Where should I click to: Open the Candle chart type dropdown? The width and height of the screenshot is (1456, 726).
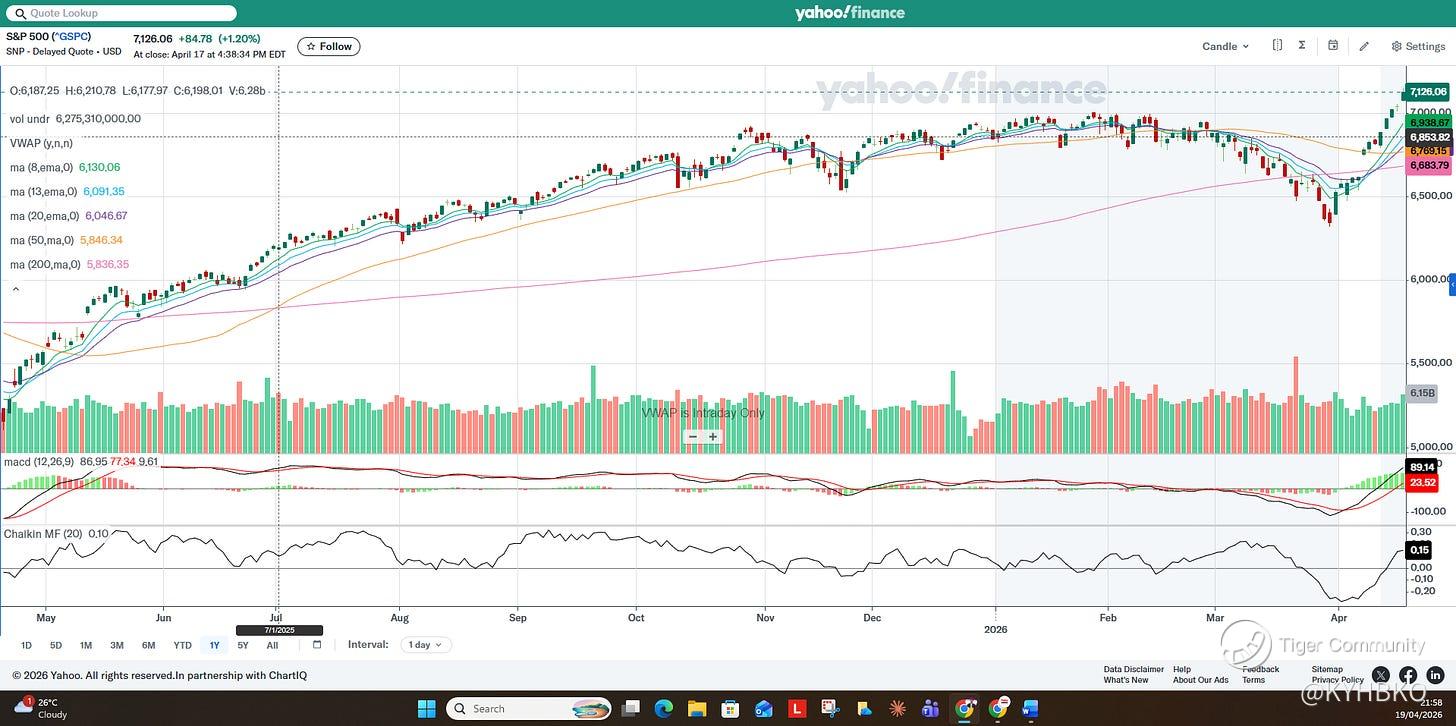(1225, 46)
